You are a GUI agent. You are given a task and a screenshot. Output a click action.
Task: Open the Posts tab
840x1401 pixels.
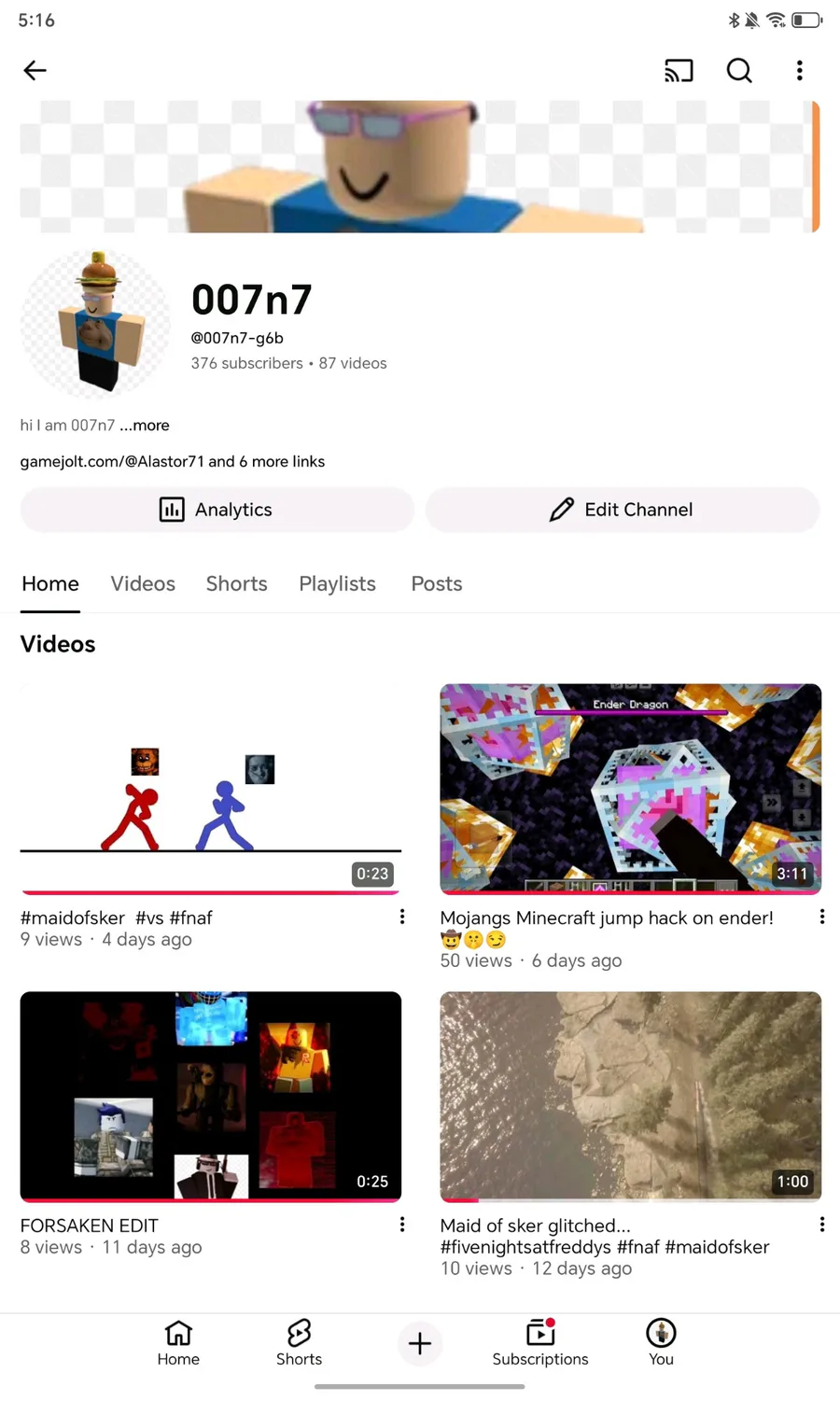[x=437, y=583]
